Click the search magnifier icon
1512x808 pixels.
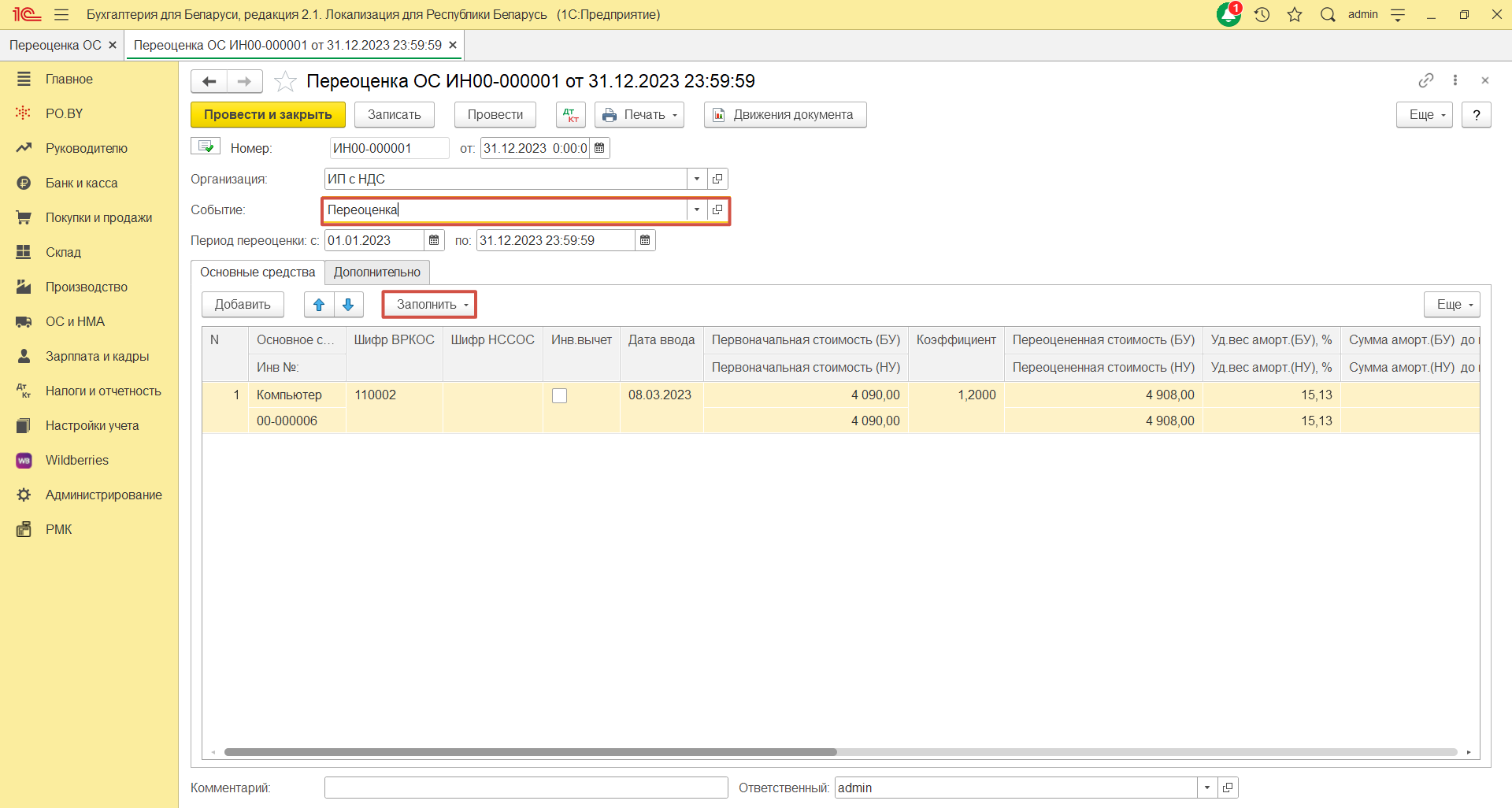pos(1328,14)
